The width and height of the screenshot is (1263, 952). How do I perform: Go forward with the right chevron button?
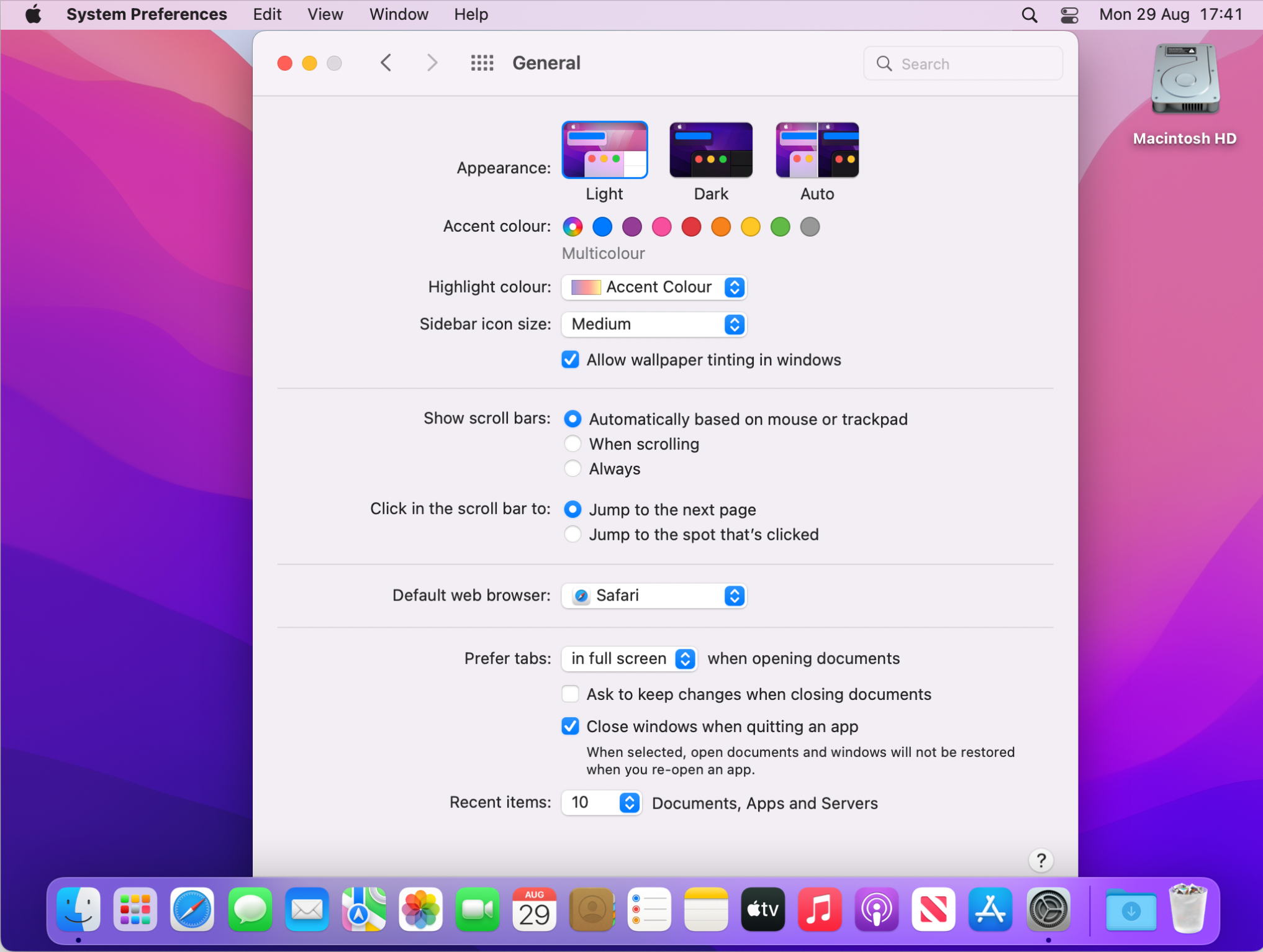coord(432,63)
